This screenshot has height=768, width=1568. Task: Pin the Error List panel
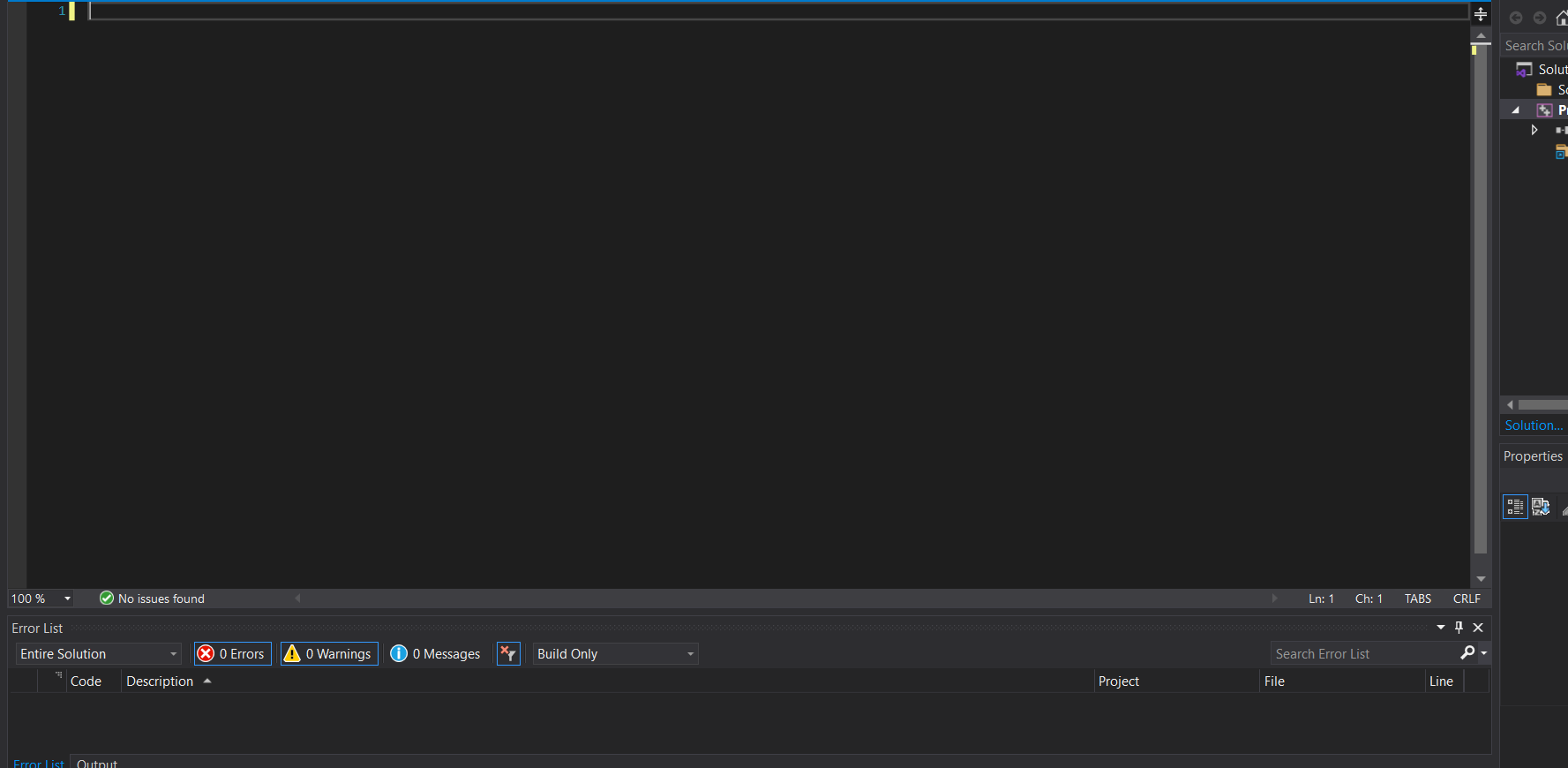1459,628
